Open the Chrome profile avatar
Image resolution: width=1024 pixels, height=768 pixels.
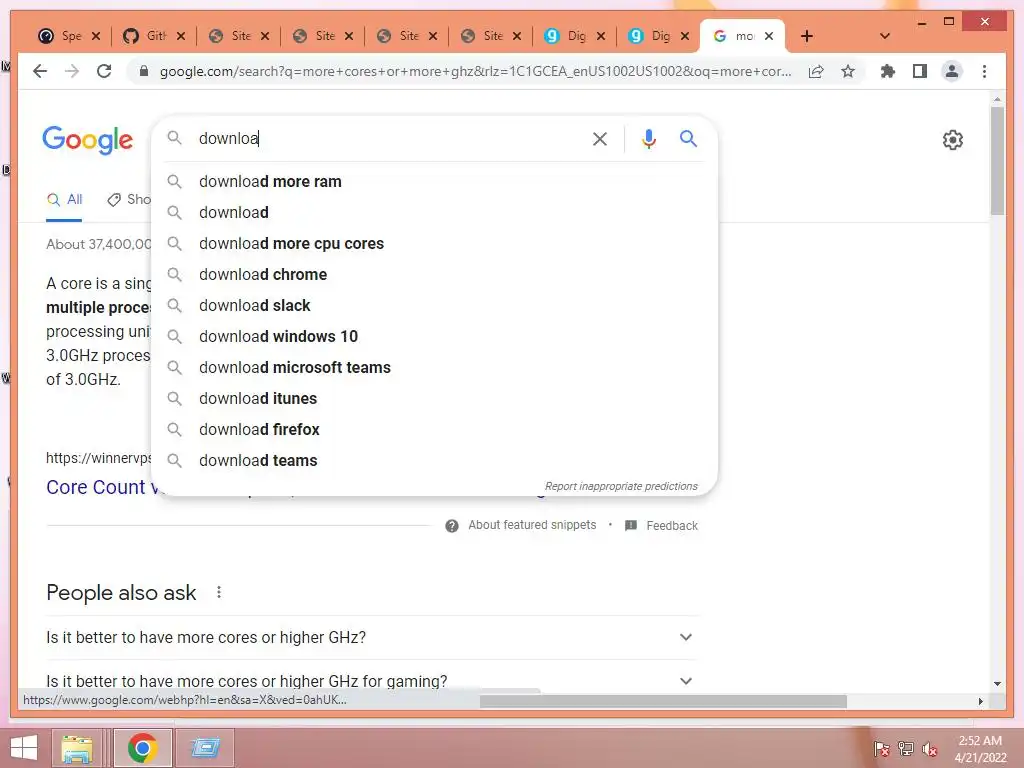[952, 71]
